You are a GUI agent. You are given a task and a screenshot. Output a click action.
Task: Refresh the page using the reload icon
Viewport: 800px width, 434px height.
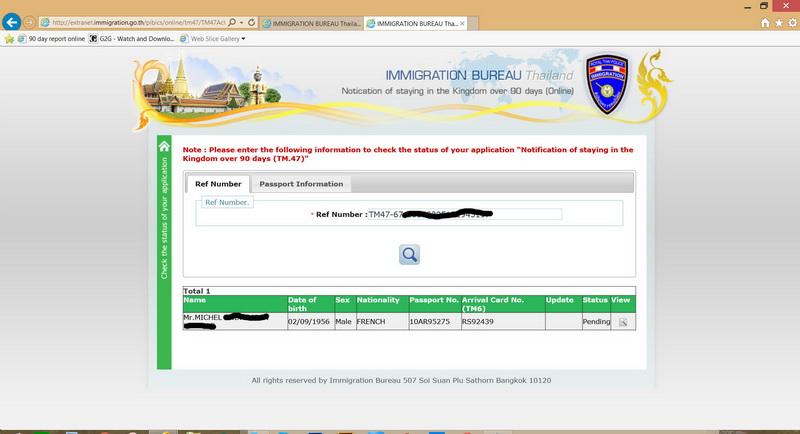250,21
